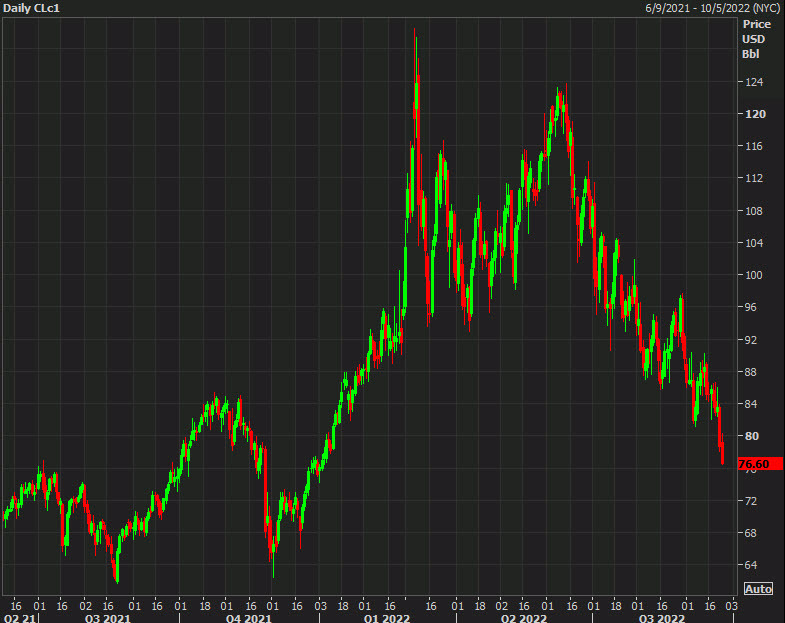This screenshot has height=623, width=785.
Task: Click the 92 price axis value
Action: tap(751, 340)
